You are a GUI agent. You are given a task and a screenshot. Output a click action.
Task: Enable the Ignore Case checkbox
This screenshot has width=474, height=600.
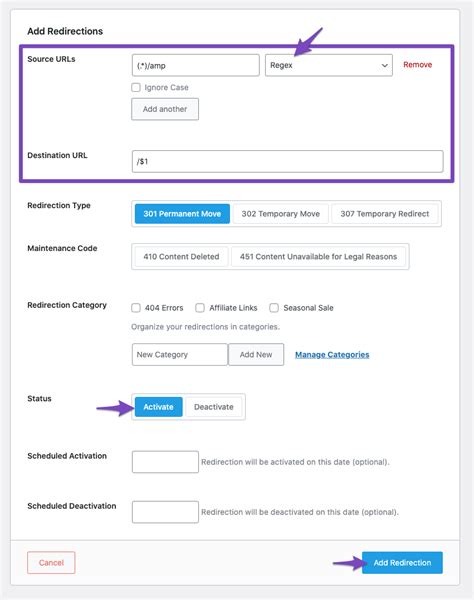(x=136, y=87)
